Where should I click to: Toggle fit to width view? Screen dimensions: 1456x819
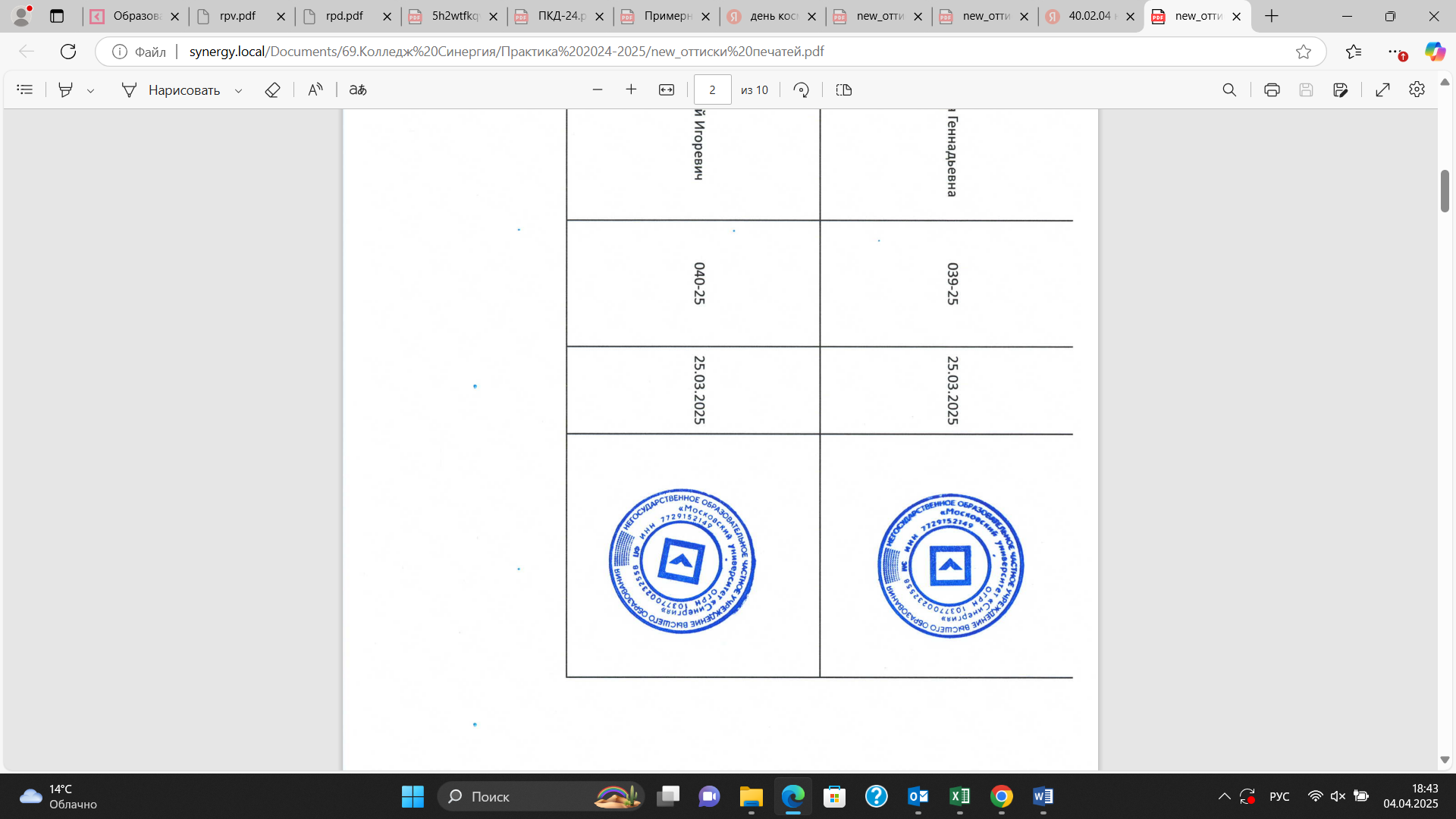tap(667, 89)
